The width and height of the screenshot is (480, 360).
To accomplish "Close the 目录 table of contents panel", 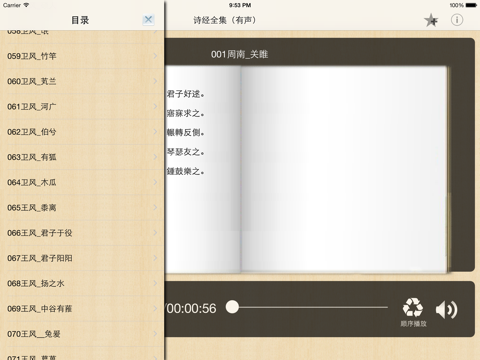I will (148, 20).
